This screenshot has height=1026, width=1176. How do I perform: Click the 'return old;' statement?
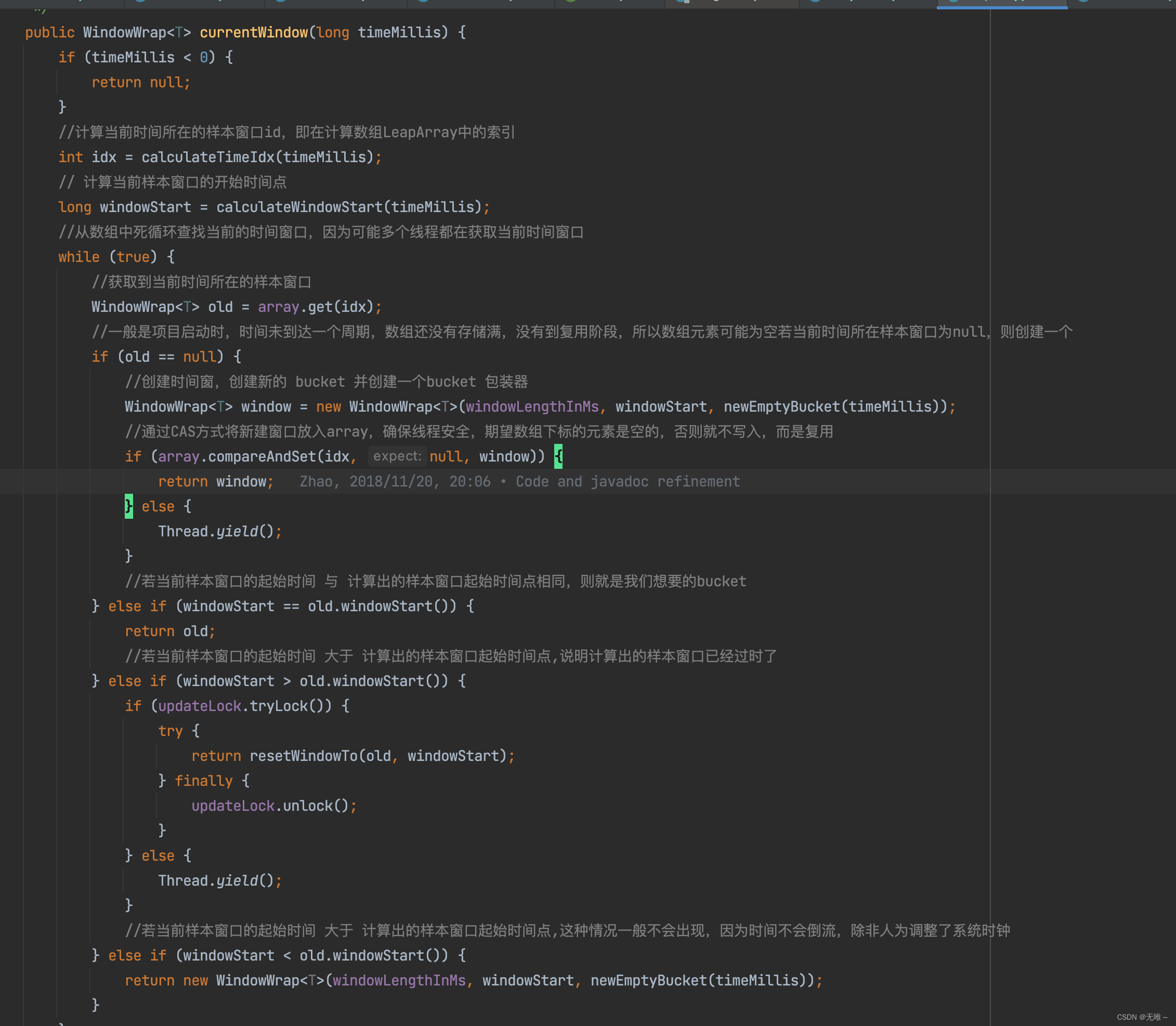tap(170, 631)
